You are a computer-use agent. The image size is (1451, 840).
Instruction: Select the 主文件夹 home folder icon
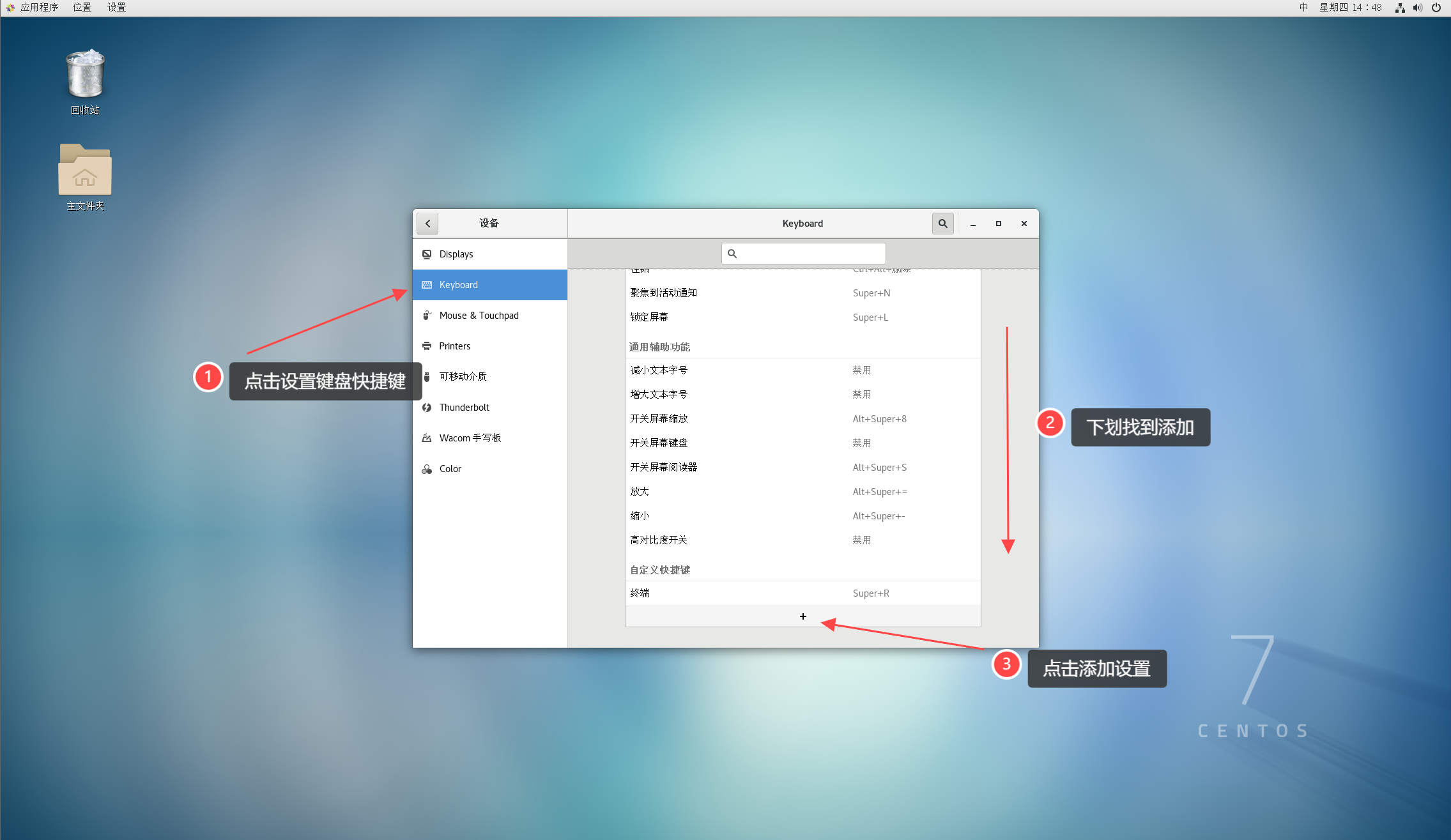click(x=85, y=178)
